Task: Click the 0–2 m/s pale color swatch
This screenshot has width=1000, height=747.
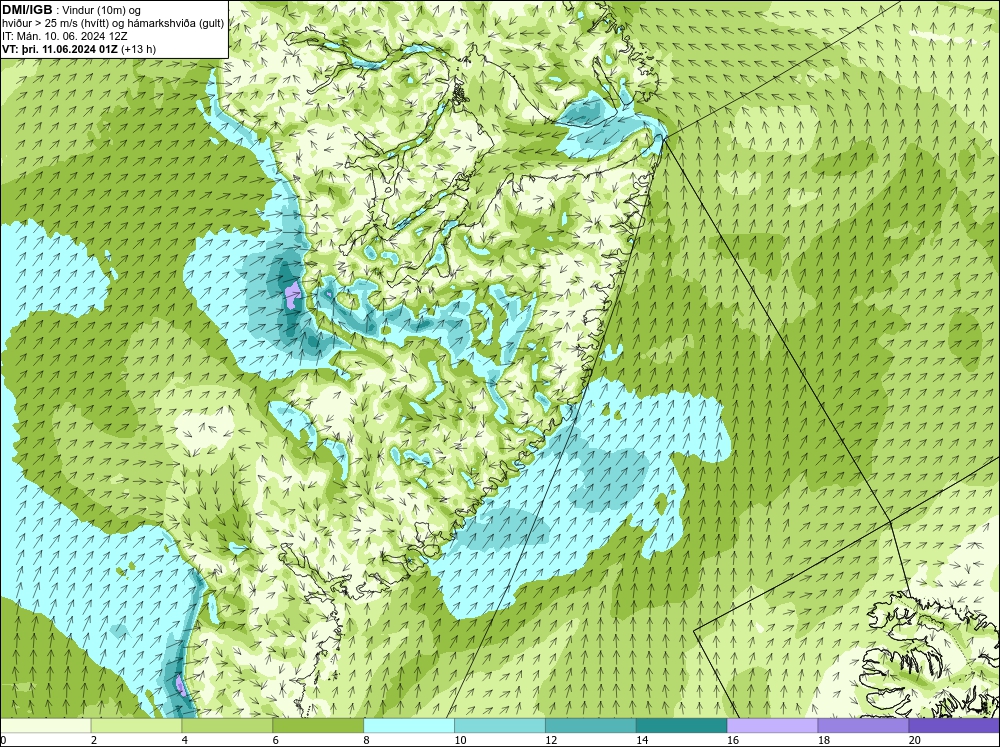Action: click(x=45, y=726)
